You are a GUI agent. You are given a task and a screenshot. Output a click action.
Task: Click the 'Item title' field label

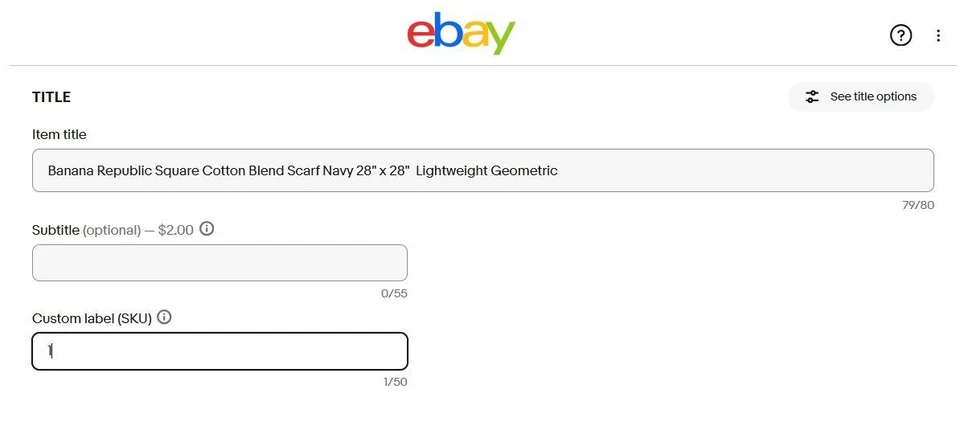tap(59, 135)
